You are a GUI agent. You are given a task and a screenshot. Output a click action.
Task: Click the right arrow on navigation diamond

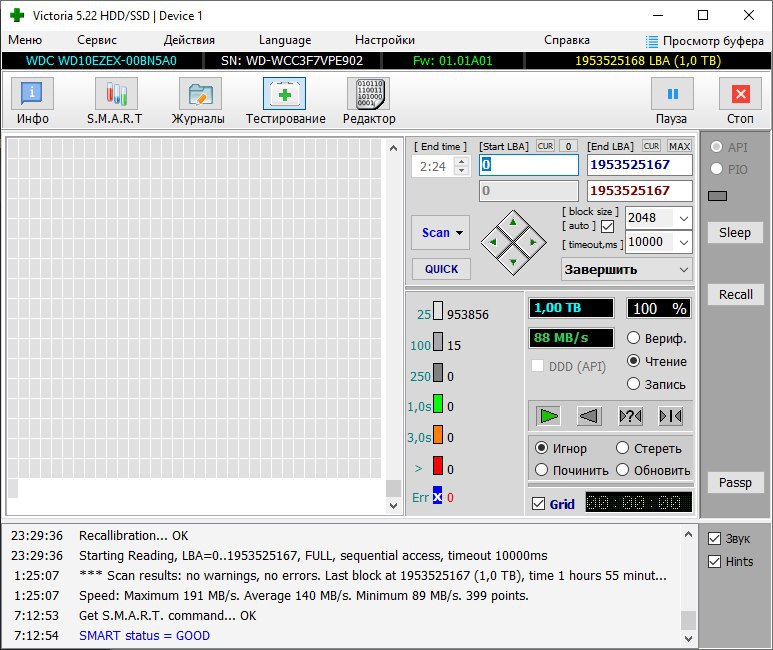[533, 242]
